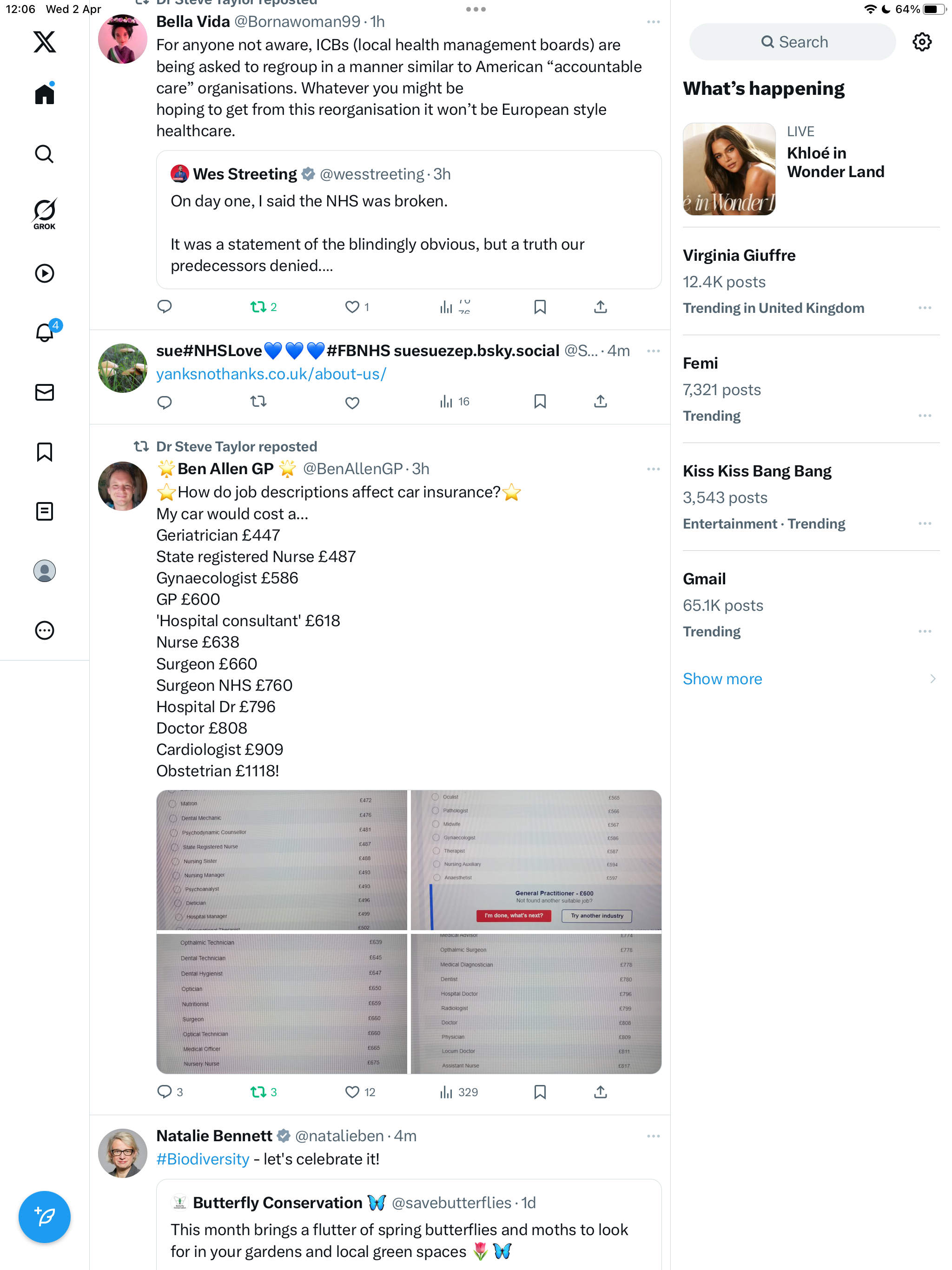Bookmark sue#NHSLove's post
952x1270 pixels.
pos(540,401)
